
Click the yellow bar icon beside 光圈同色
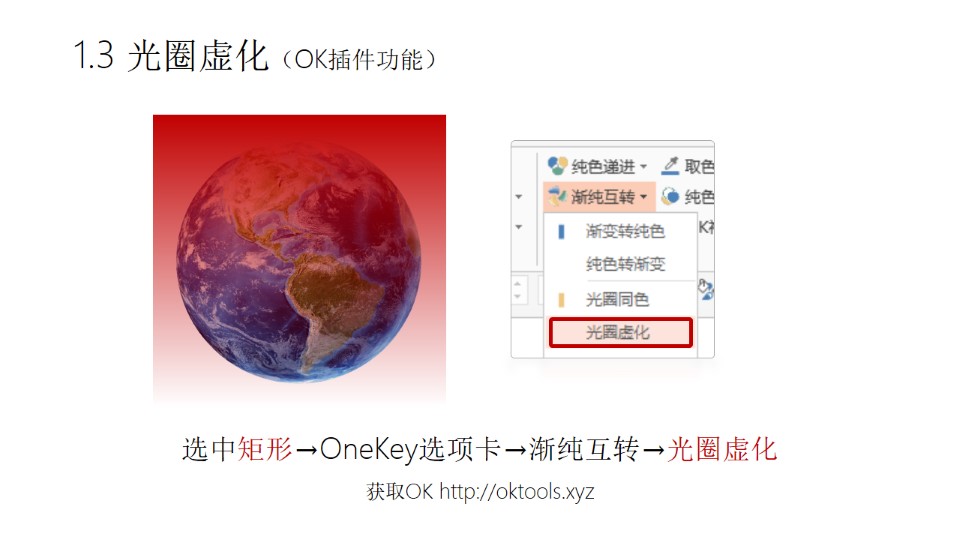click(561, 300)
